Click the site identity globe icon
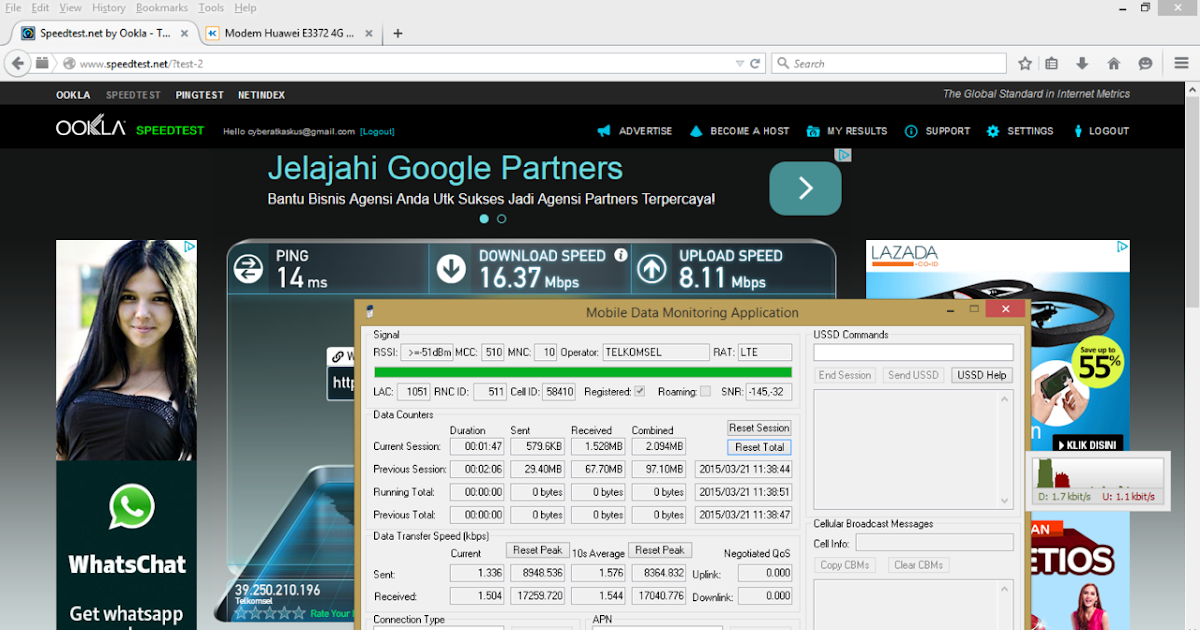This screenshot has width=1200, height=630. [x=68, y=63]
